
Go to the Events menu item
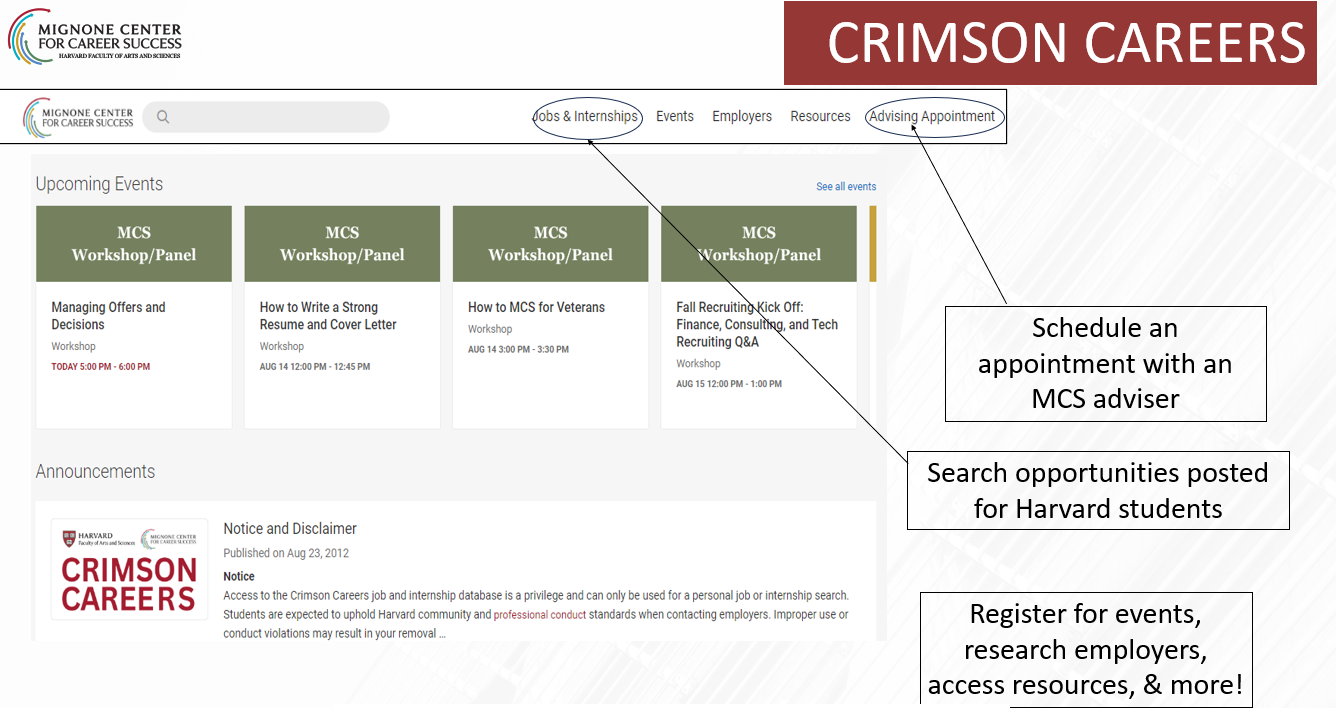click(x=675, y=116)
